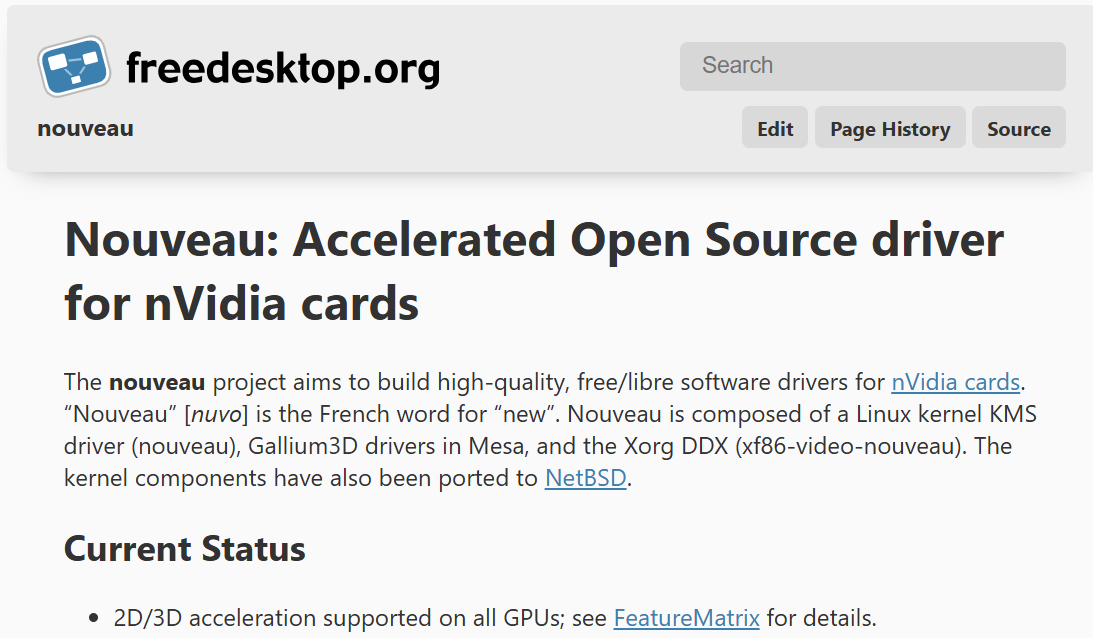This screenshot has height=638, width=1093.
Task: Click the freedesktop.org logo icon
Action: click(x=74, y=66)
